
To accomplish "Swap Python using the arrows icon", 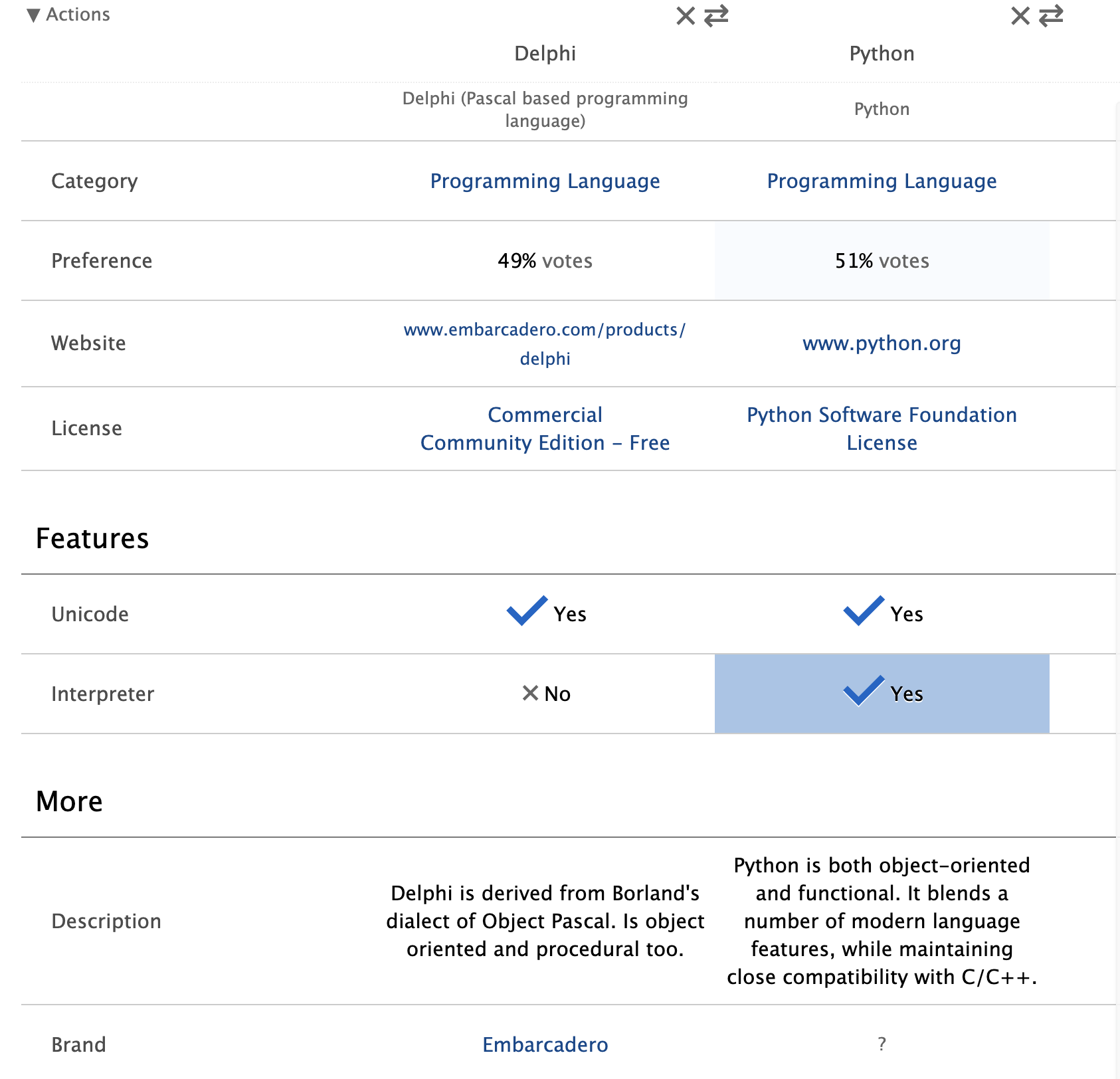I will (x=1051, y=16).
